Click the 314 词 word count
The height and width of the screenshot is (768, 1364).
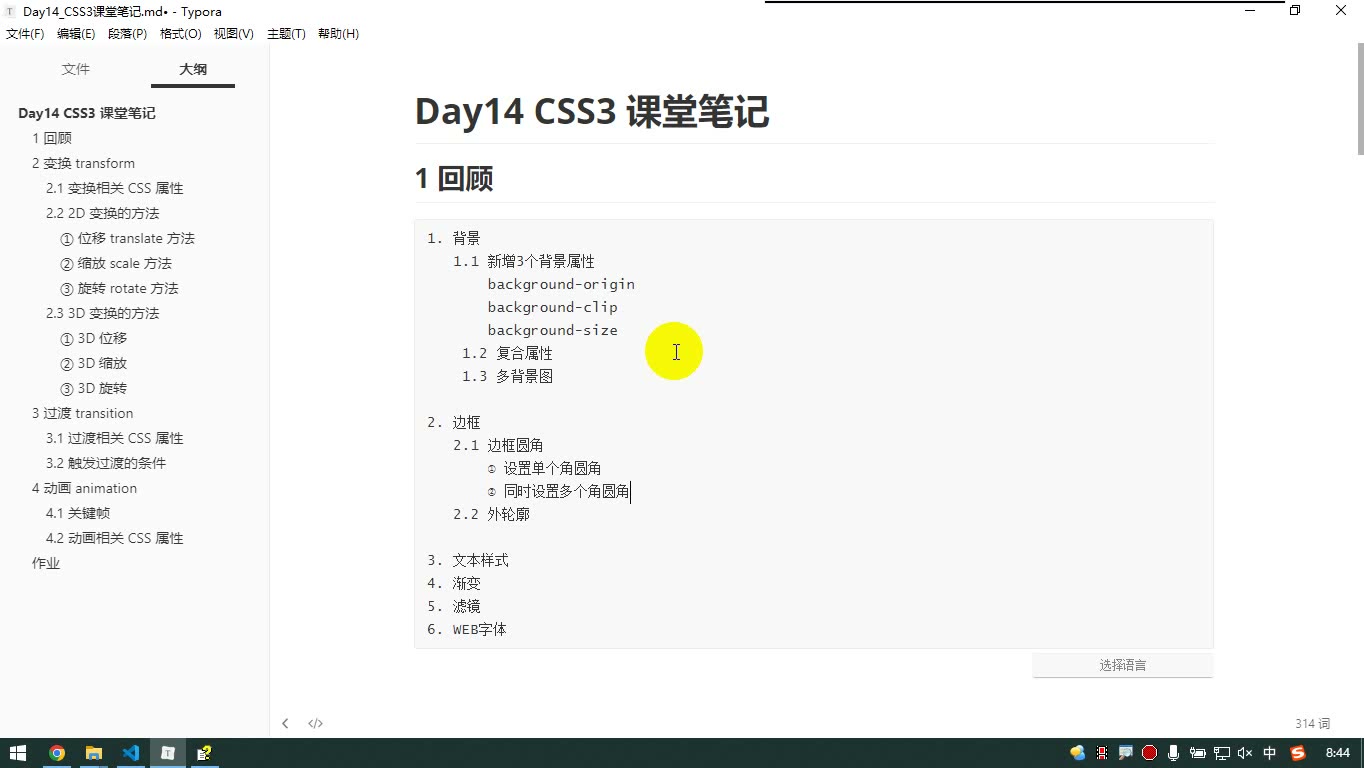point(1312,723)
